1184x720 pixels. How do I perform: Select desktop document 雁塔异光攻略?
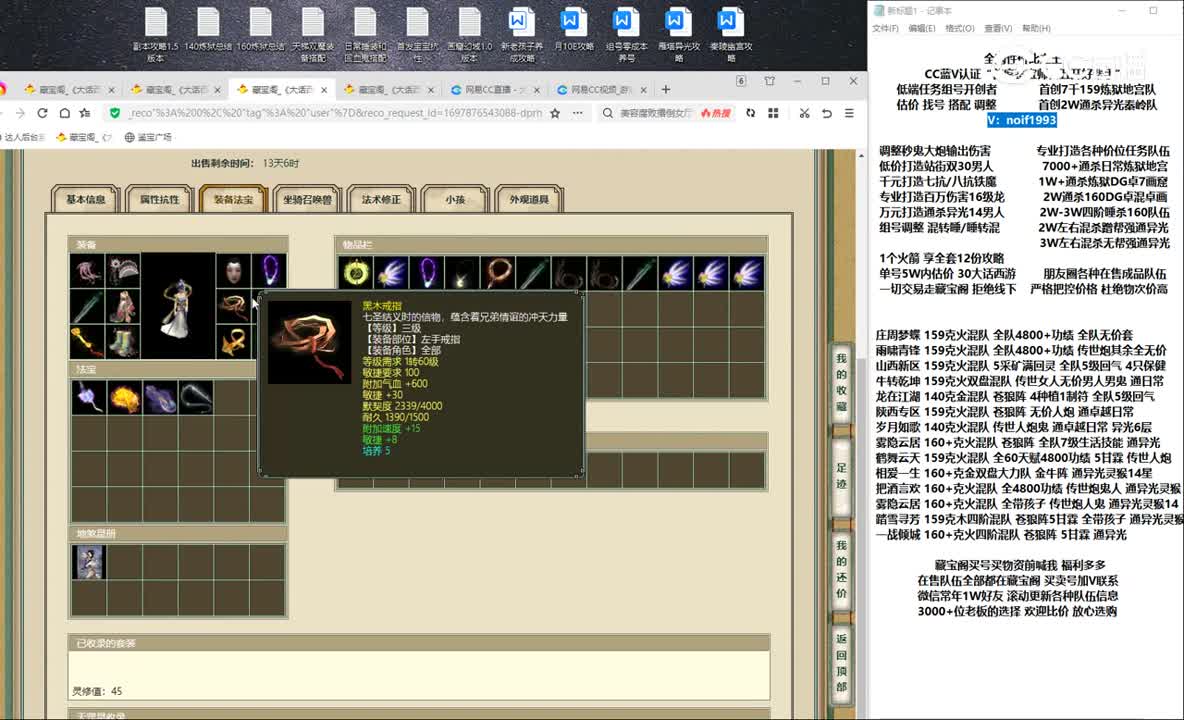click(x=678, y=34)
